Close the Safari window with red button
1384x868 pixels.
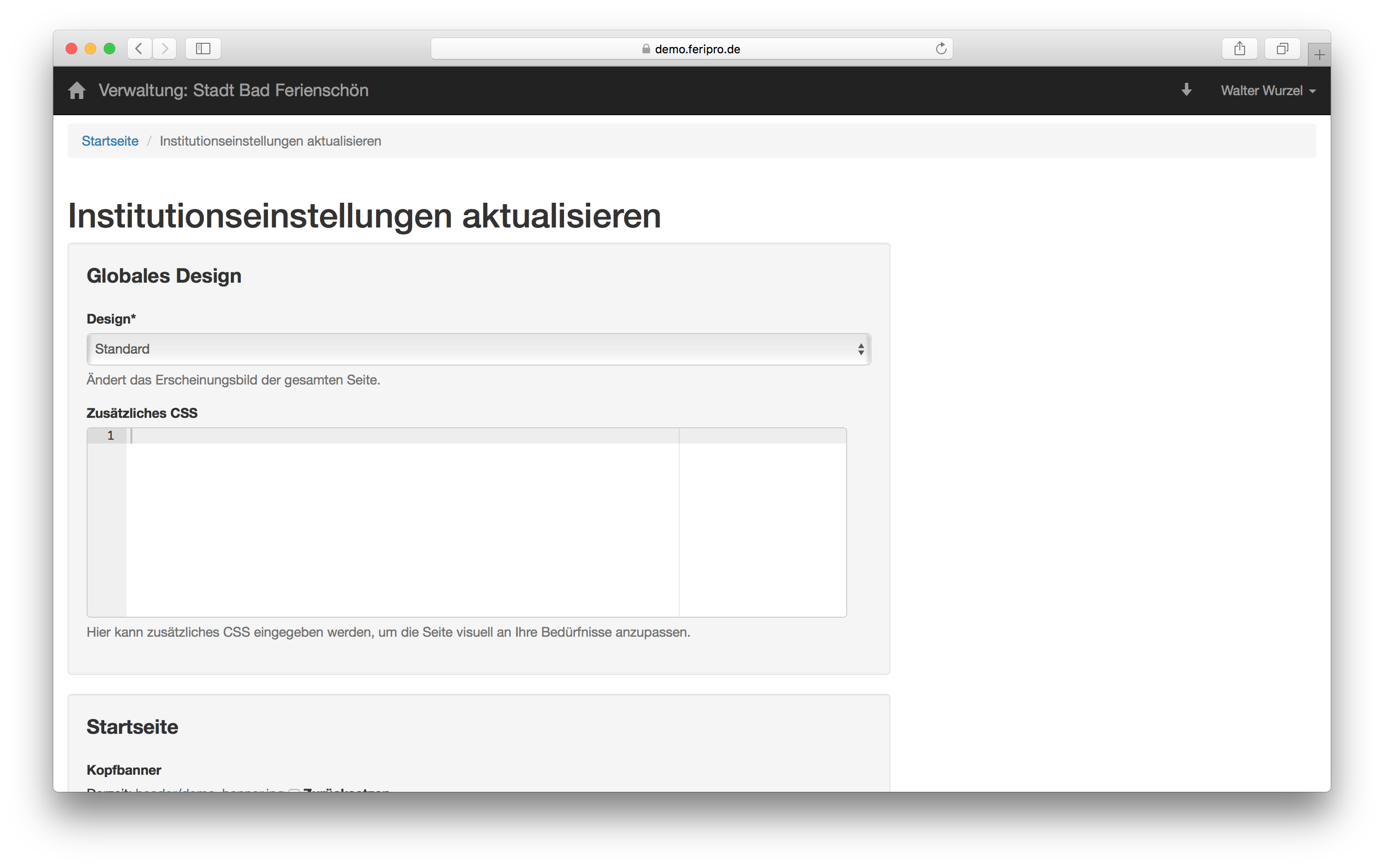click(x=72, y=49)
